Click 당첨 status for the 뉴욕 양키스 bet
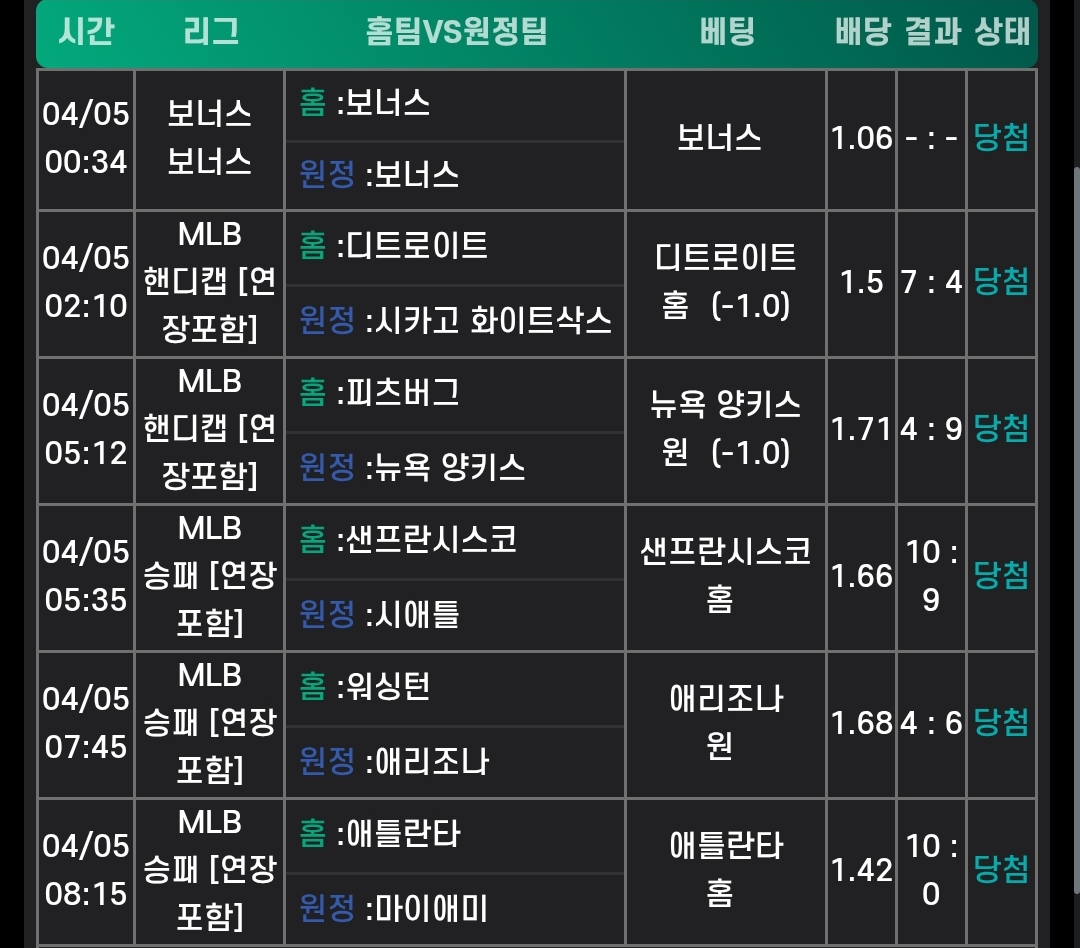This screenshot has width=1080, height=948. click(1001, 429)
